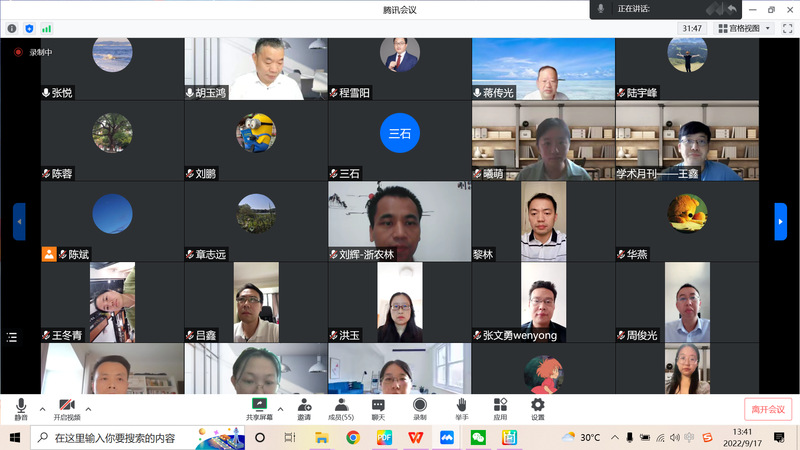Screen dimensions: 800x450
Task: Open WPS Office from taskbar
Action: pyautogui.click(x=416, y=438)
